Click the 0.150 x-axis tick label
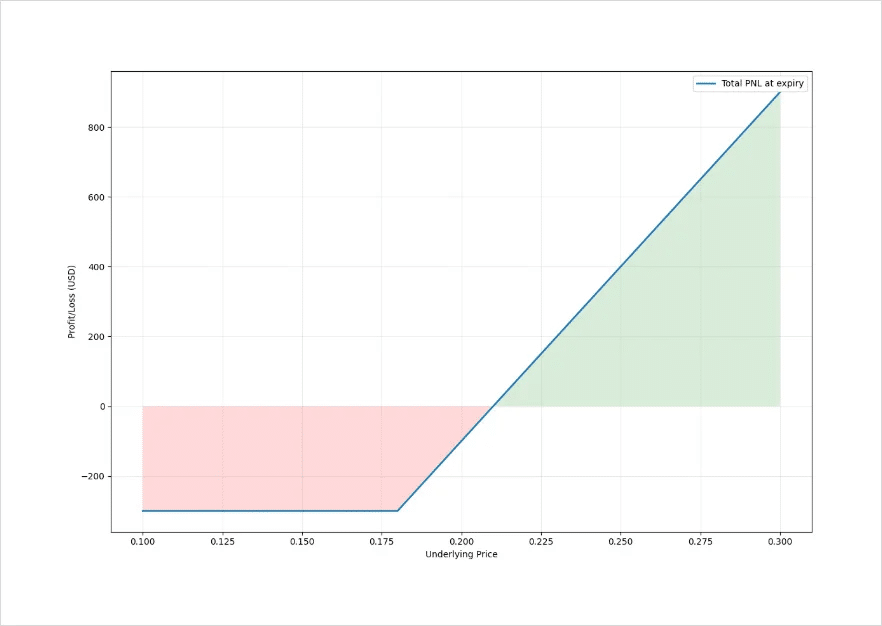The image size is (882, 626). pyautogui.click(x=302, y=542)
